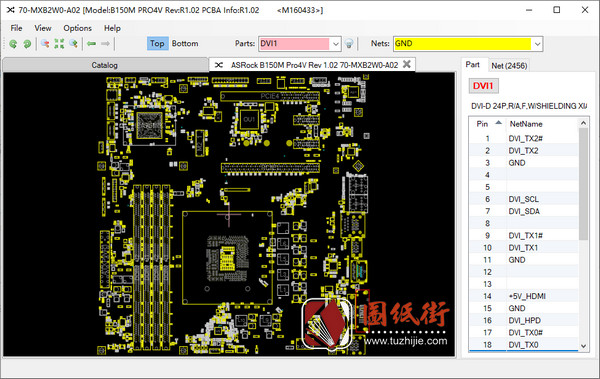Select pin 15 row GND

click(524, 309)
